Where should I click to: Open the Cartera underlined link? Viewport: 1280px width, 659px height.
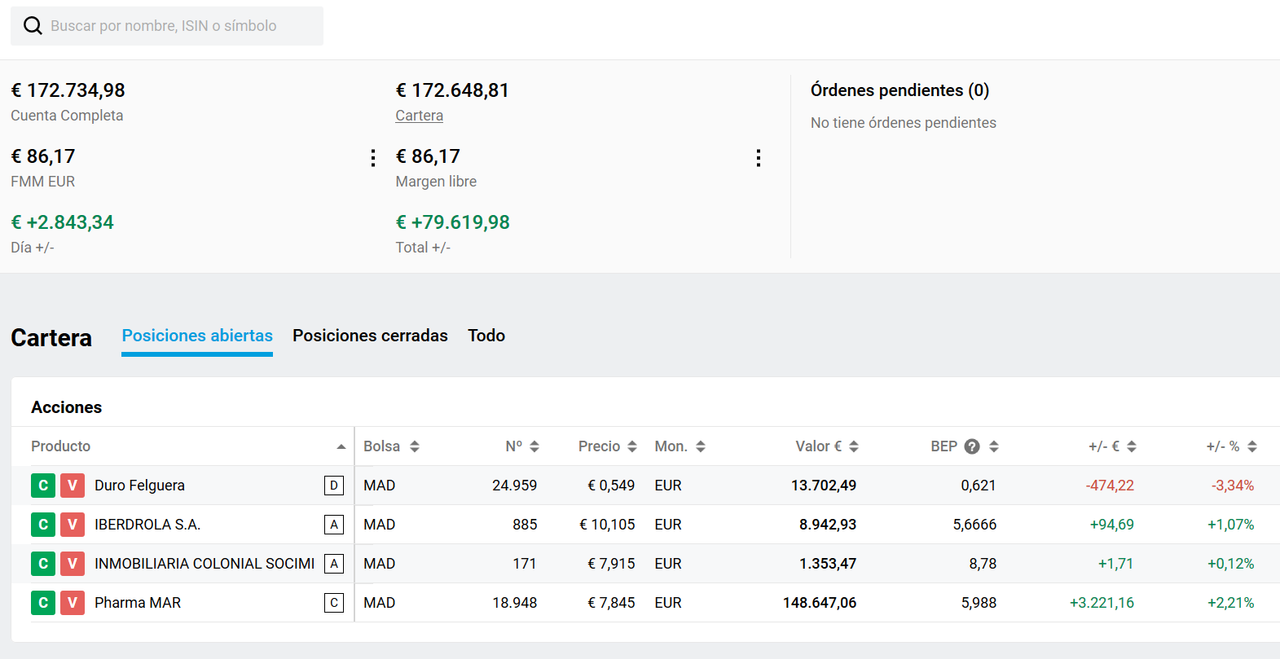(419, 115)
